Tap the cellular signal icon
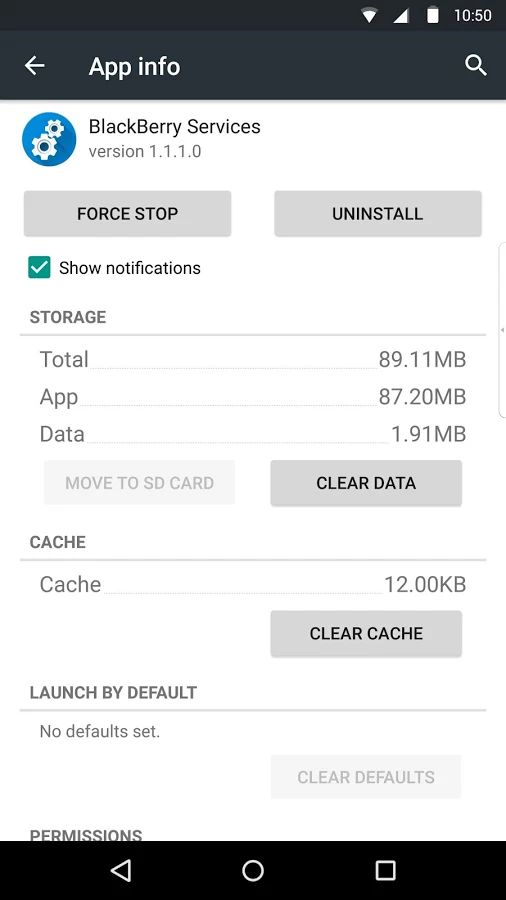This screenshot has height=900, width=506. pyautogui.click(x=401, y=16)
